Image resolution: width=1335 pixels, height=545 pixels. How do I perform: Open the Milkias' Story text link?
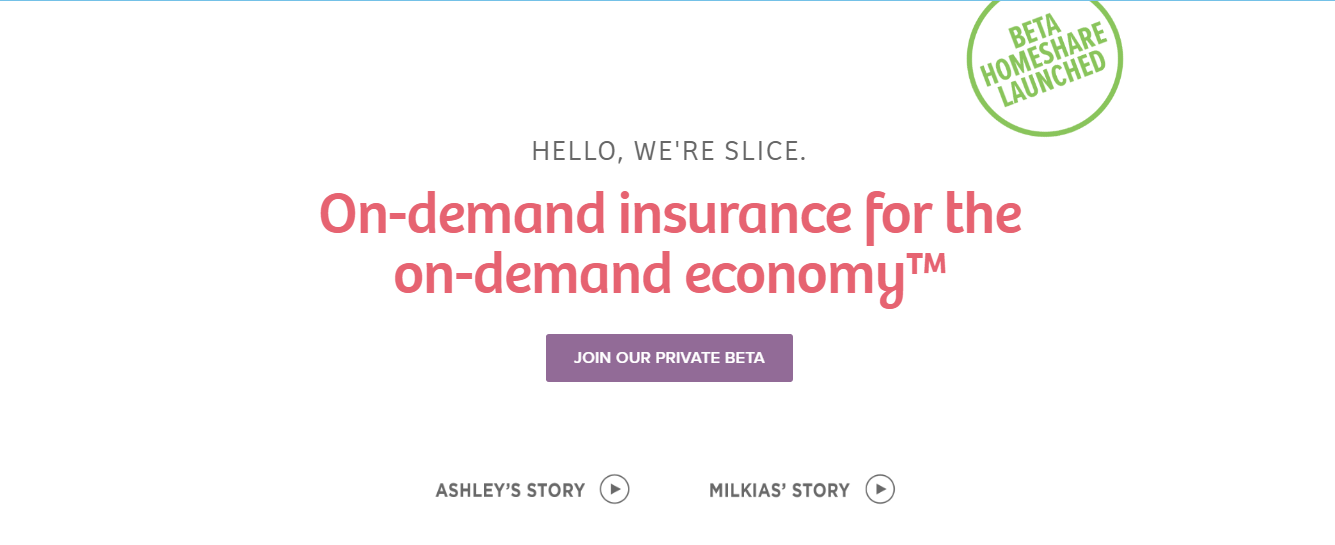(x=779, y=491)
